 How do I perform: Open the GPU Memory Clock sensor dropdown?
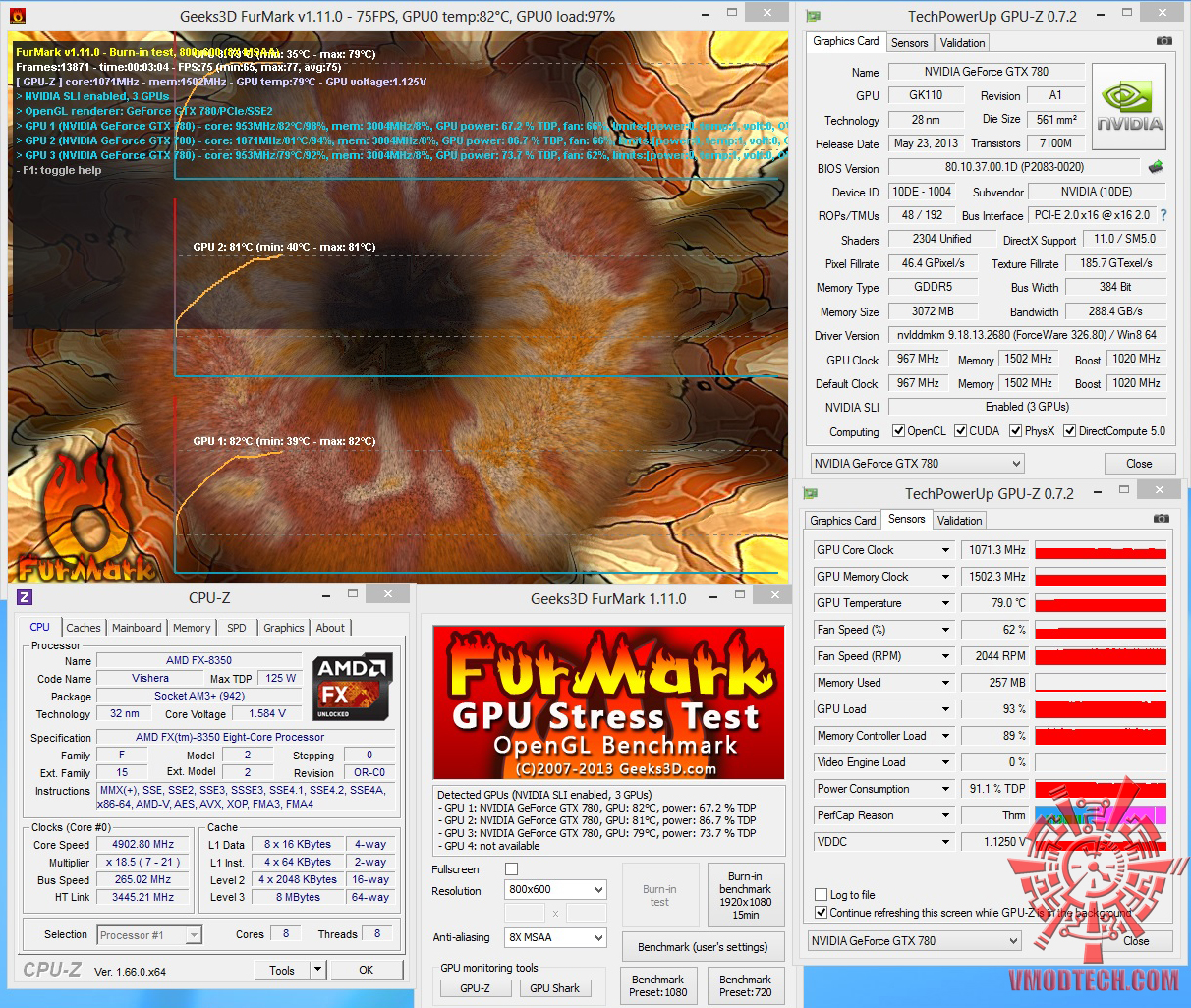coord(945,577)
